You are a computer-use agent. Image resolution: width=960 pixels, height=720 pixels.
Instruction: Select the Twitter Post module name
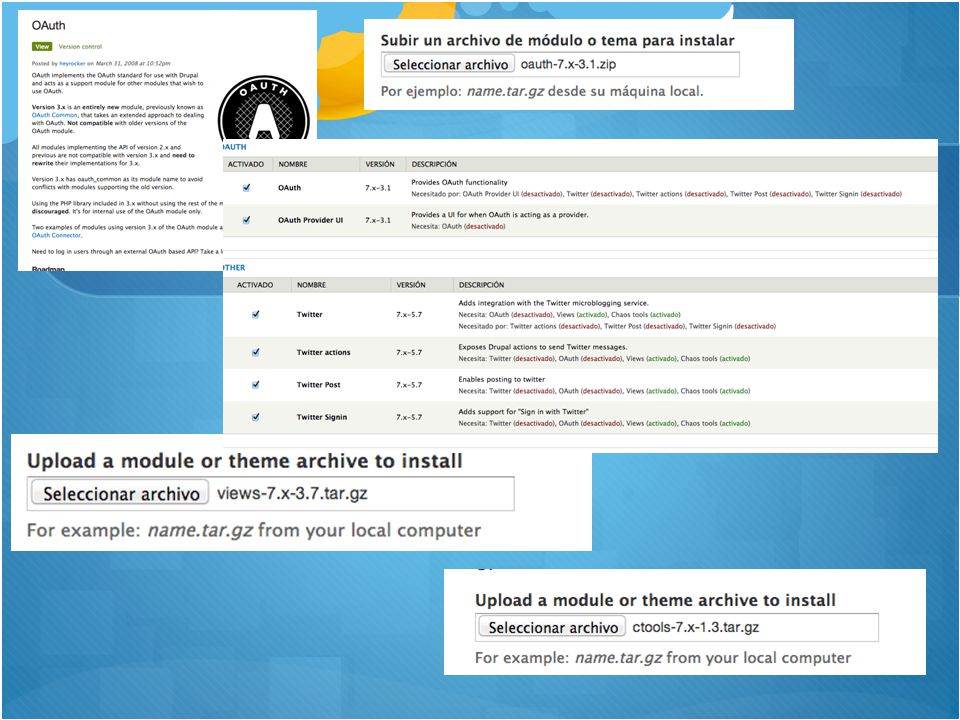tap(318, 385)
